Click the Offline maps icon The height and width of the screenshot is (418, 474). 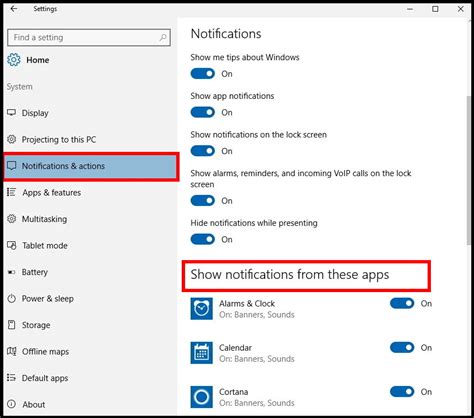[12, 351]
